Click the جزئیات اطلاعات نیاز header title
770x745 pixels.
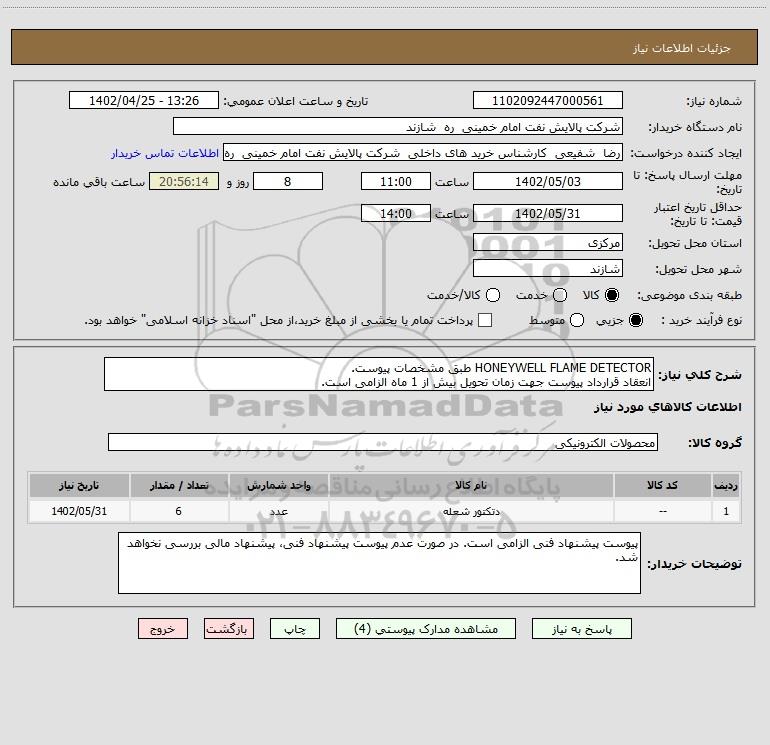(x=682, y=48)
